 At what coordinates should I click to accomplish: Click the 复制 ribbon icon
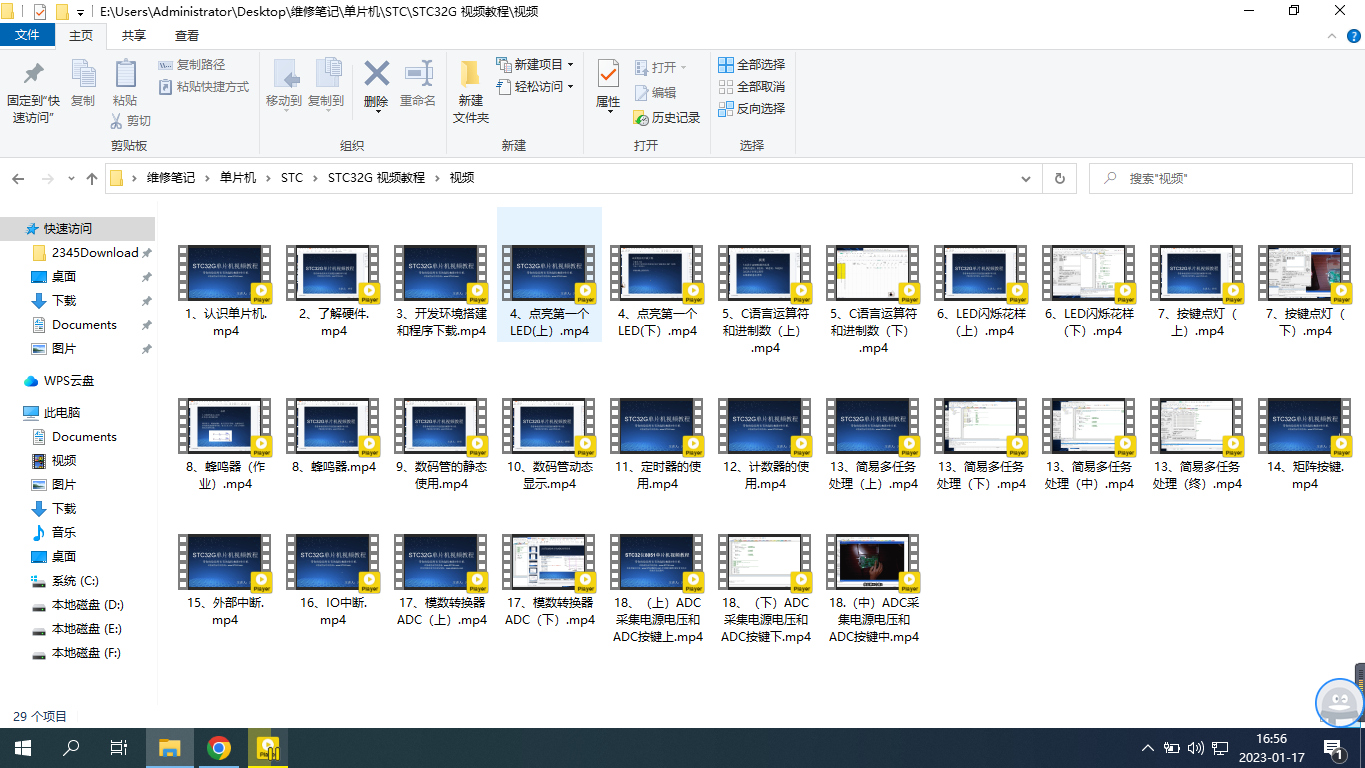pyautogui.click(x=83, y=74)
